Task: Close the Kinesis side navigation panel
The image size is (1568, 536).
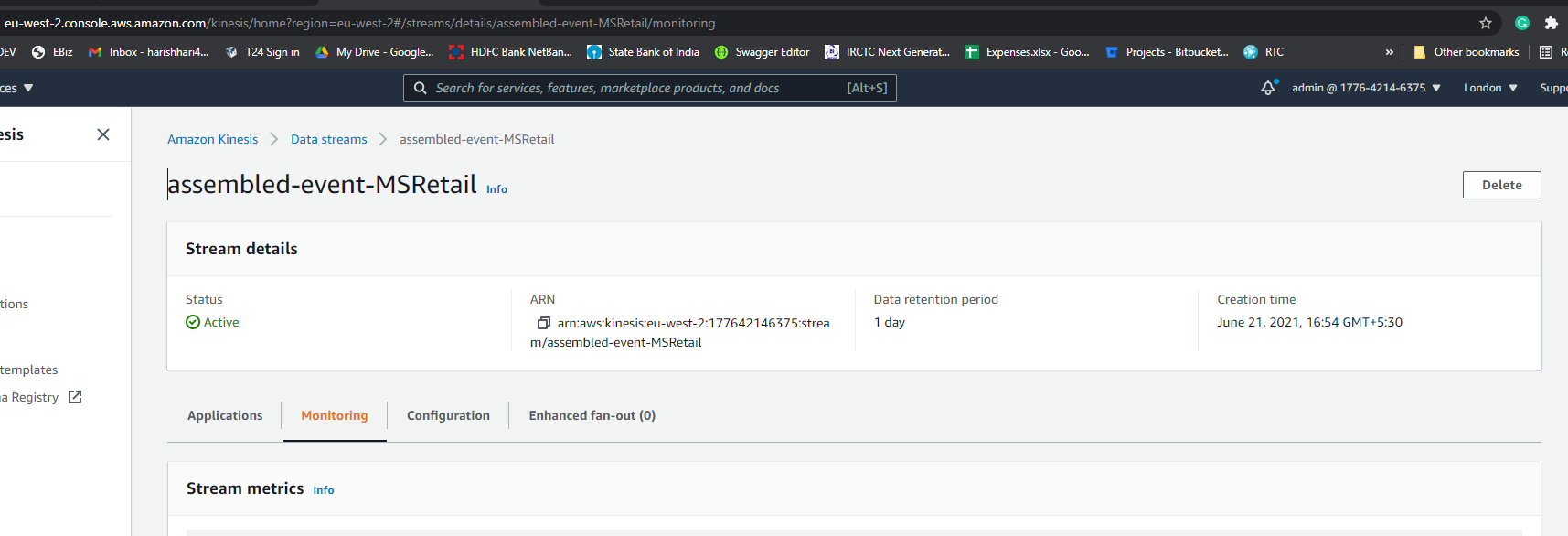Action: pos(103,134)
